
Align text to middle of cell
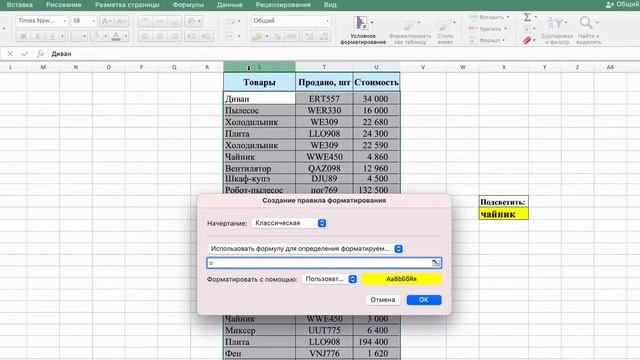(x=160, y=21)
